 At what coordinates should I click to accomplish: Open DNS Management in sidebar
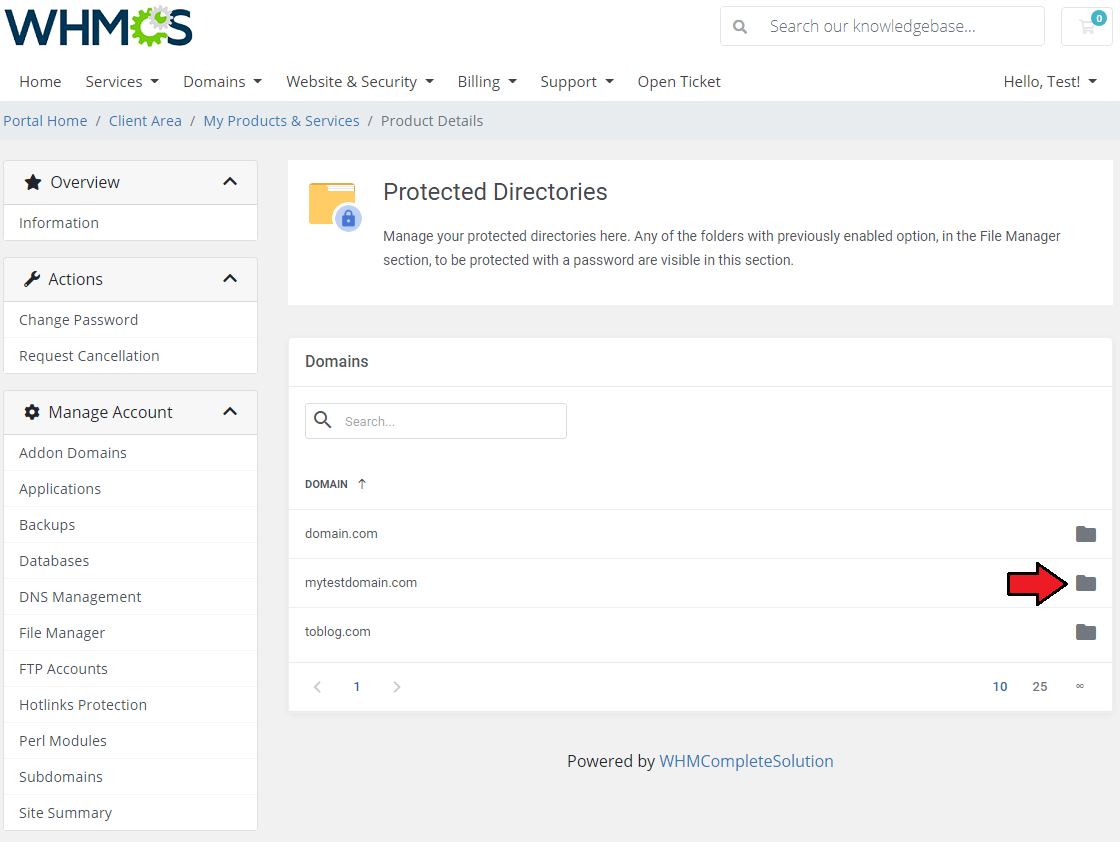131,596
